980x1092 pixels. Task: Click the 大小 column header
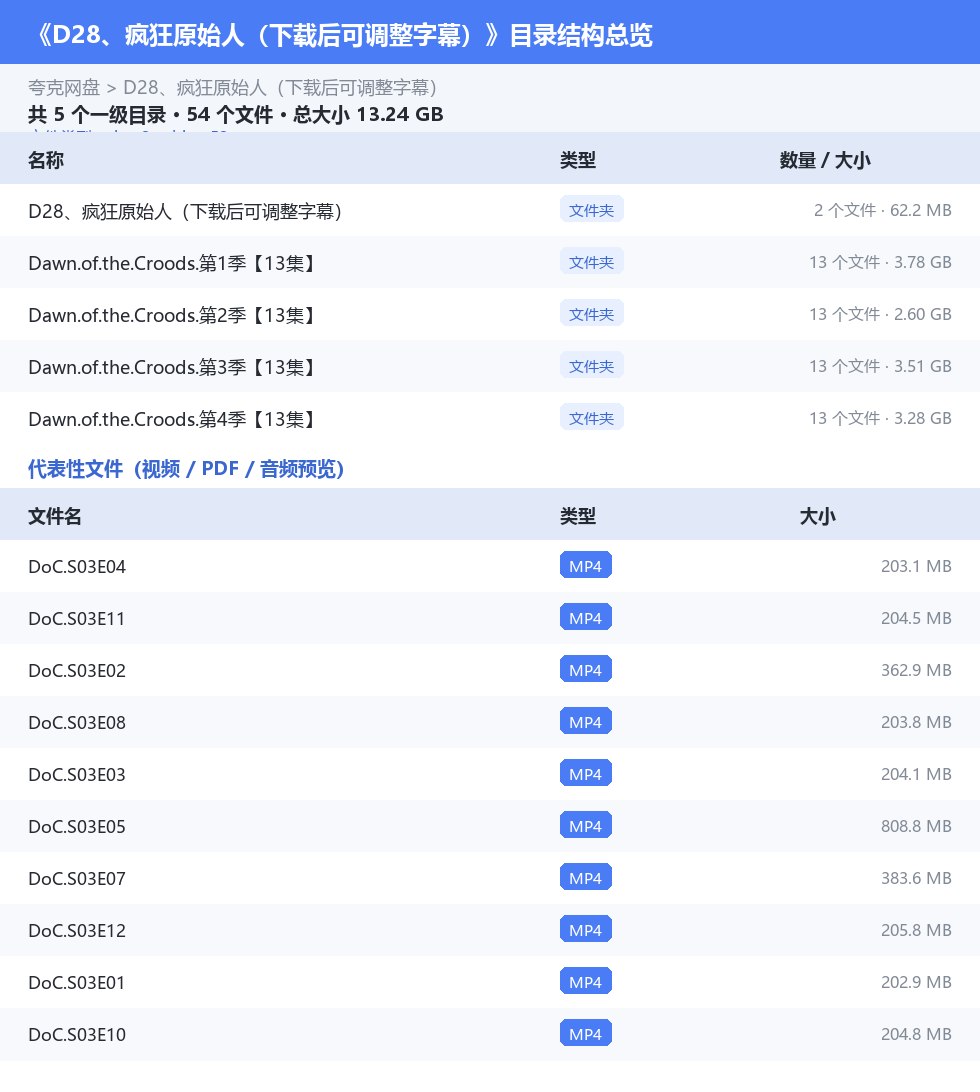[818, 516]
